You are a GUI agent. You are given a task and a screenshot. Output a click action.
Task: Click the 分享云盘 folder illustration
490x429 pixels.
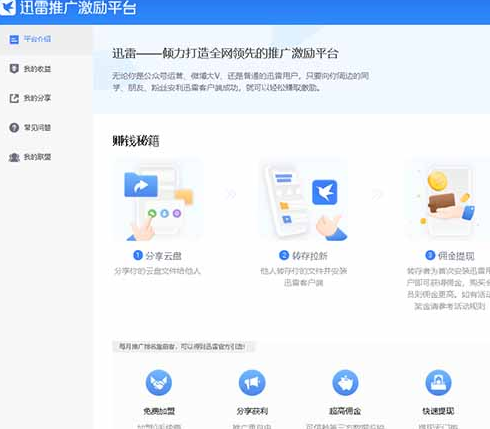coord(158,200)
